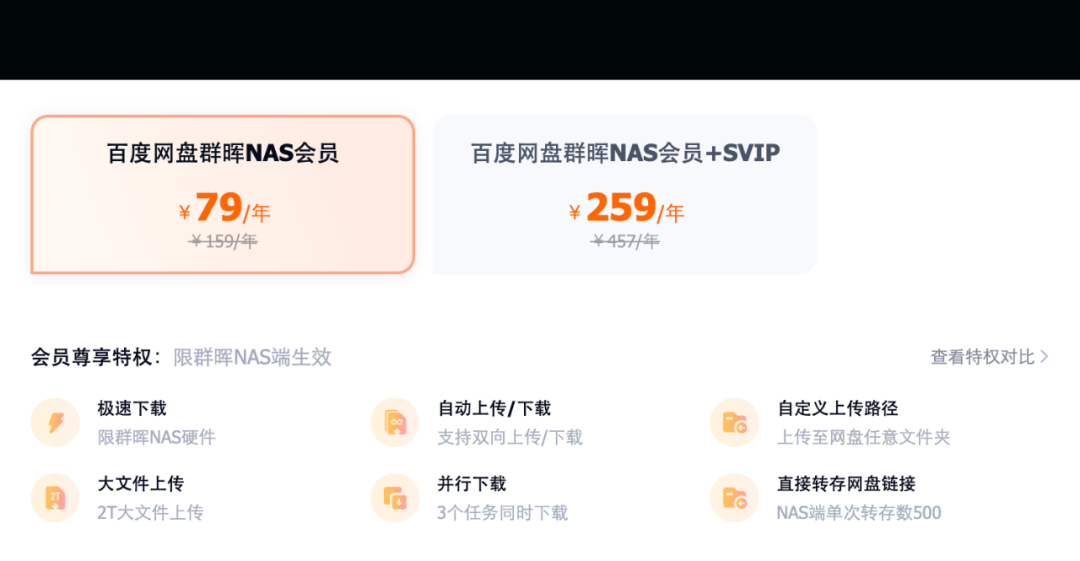Click the 直接转存网盘链接 folder icon

[x=735, y=498]
